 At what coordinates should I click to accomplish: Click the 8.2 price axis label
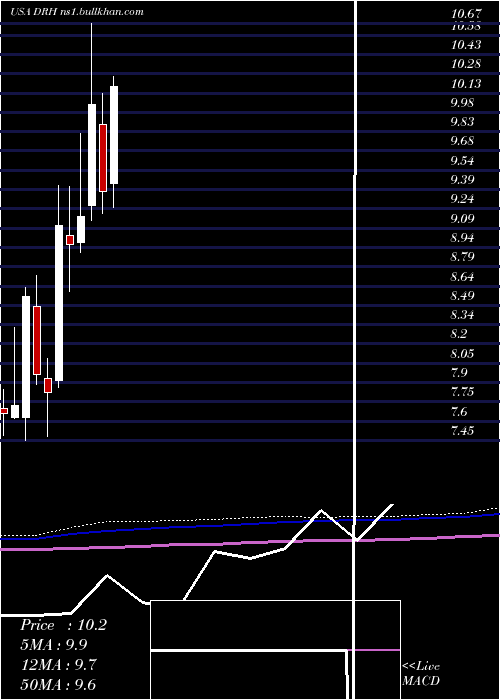tap(459, 334)
